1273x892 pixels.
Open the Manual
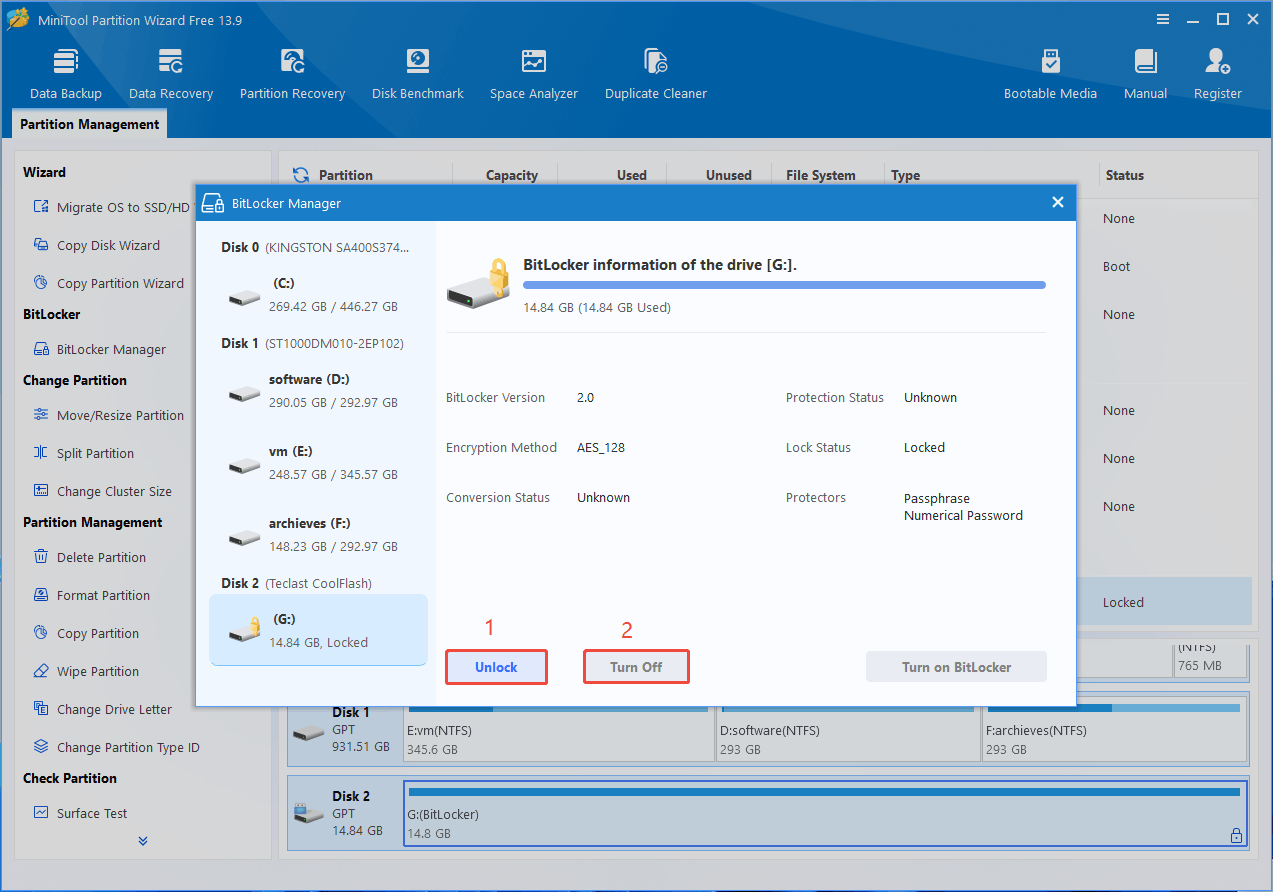point(1145,74)
